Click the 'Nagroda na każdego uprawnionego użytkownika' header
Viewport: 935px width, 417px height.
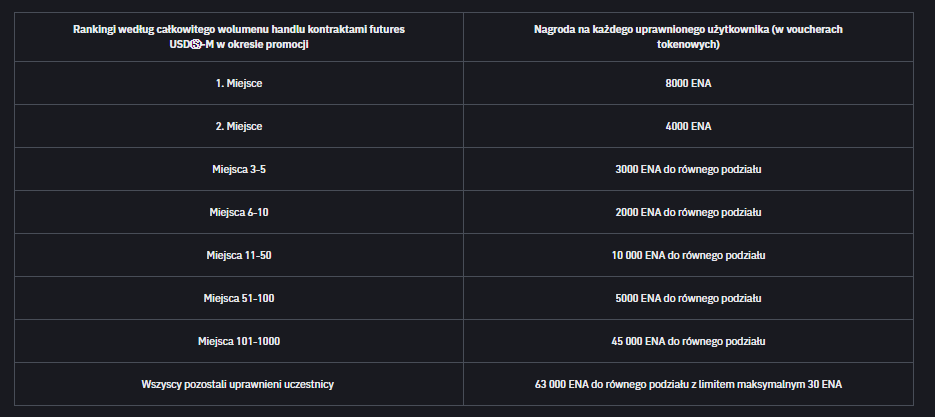[x=688, y=37]
